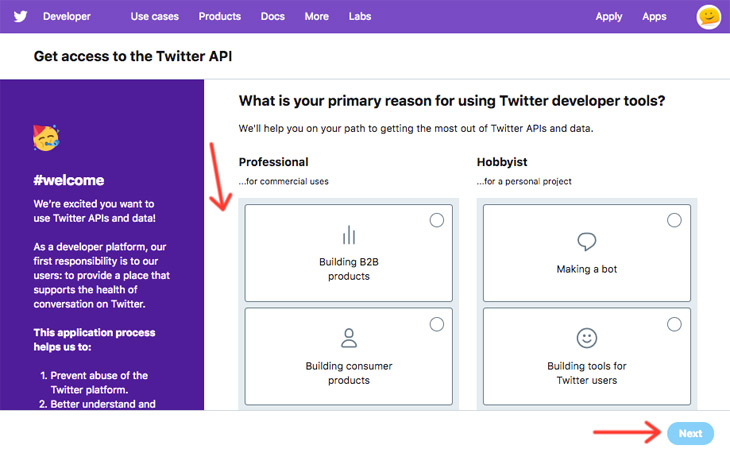Click the smiley icon for Twitter user tools

[x=587, y=338]
